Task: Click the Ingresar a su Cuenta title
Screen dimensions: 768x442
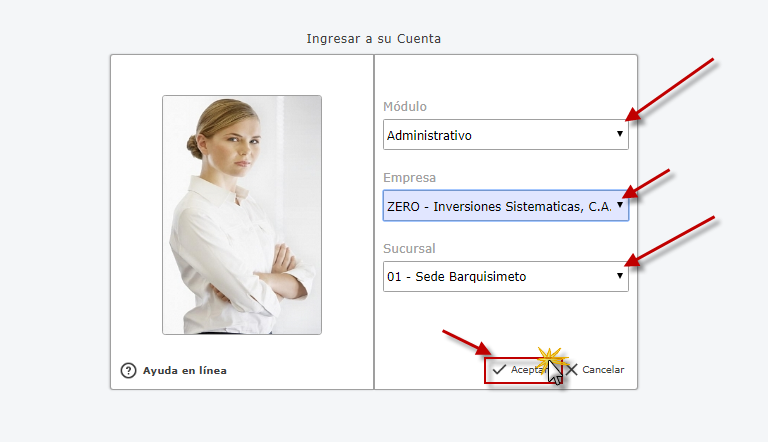Action: click(374, 39)
